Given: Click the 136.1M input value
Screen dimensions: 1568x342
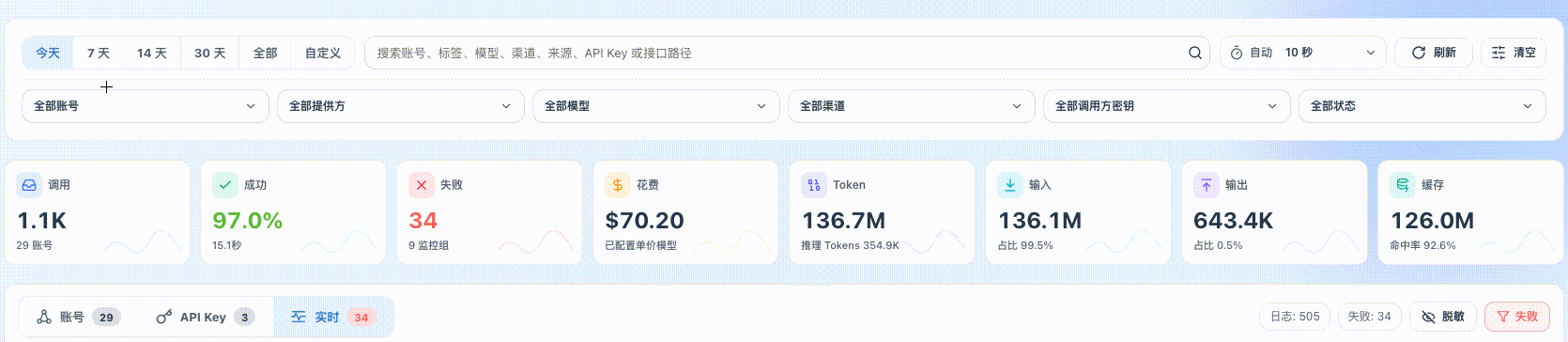Looking at the screenshot, I should 1039,221.
